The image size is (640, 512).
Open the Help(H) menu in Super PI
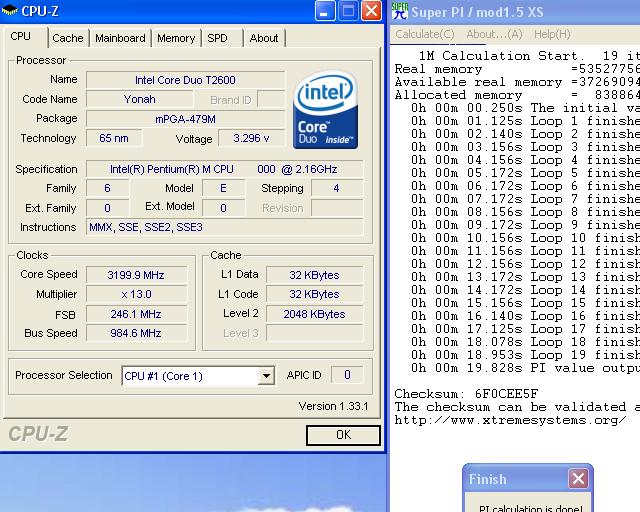[552, 34]
